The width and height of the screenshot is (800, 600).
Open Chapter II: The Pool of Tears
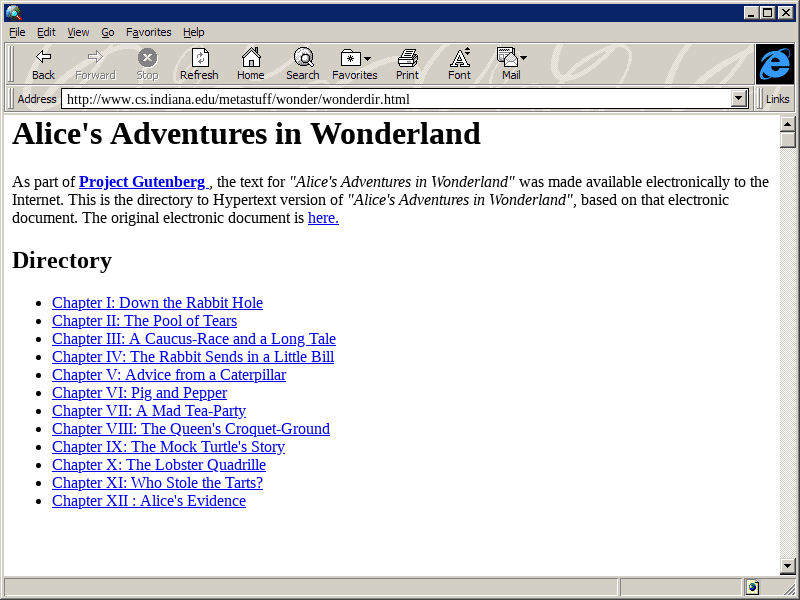coord(144,320)
